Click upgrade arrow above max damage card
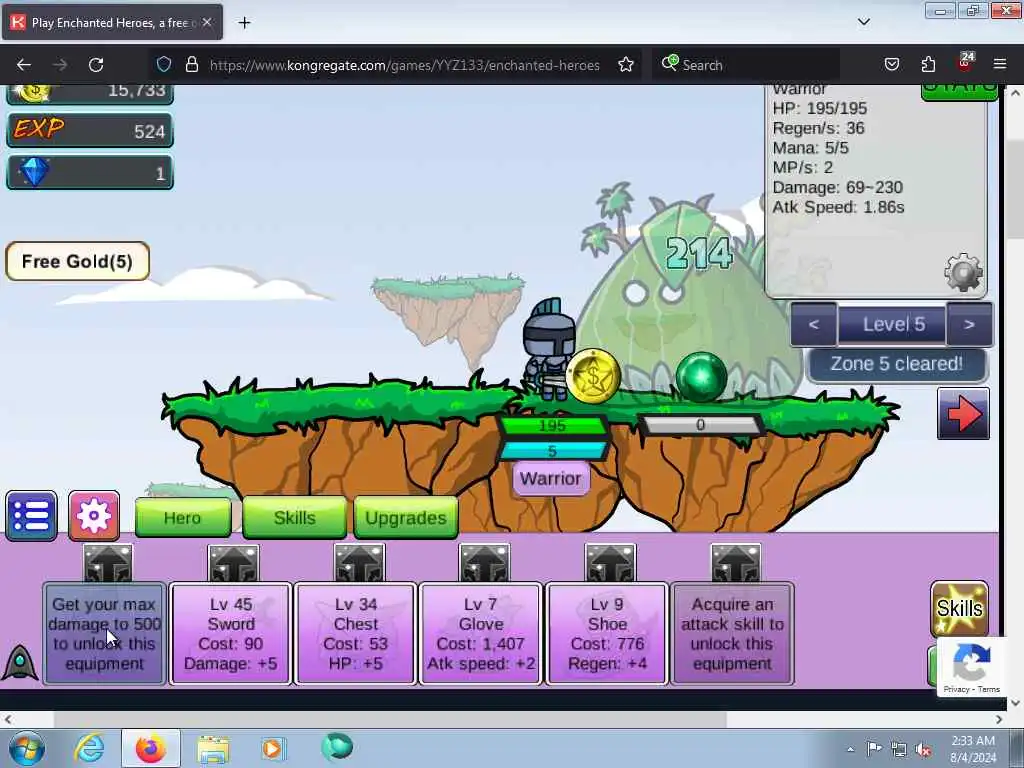The width and height of the screenshot is (1024, 768). pyautogui.click(x=108, y=563)
